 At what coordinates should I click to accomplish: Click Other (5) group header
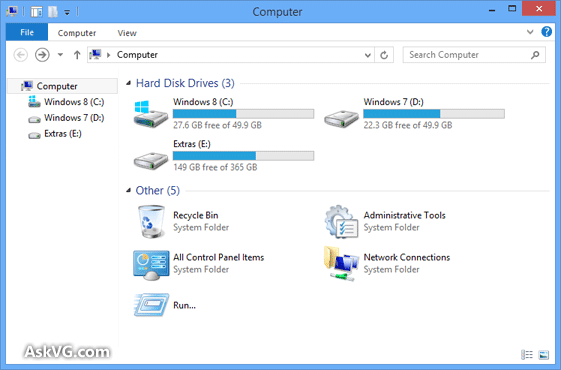tap(157, 190)
